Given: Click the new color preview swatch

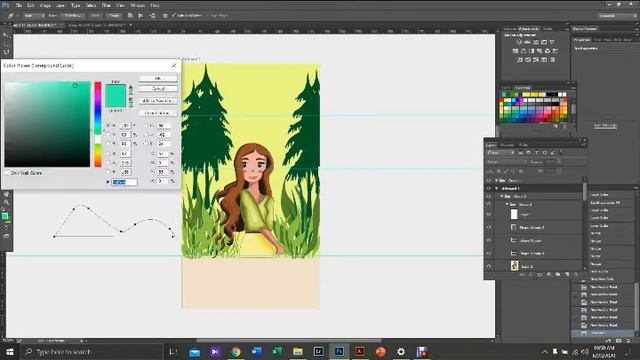Looking at the screenshot, I should pyautogui.click(x=116, y=90).
